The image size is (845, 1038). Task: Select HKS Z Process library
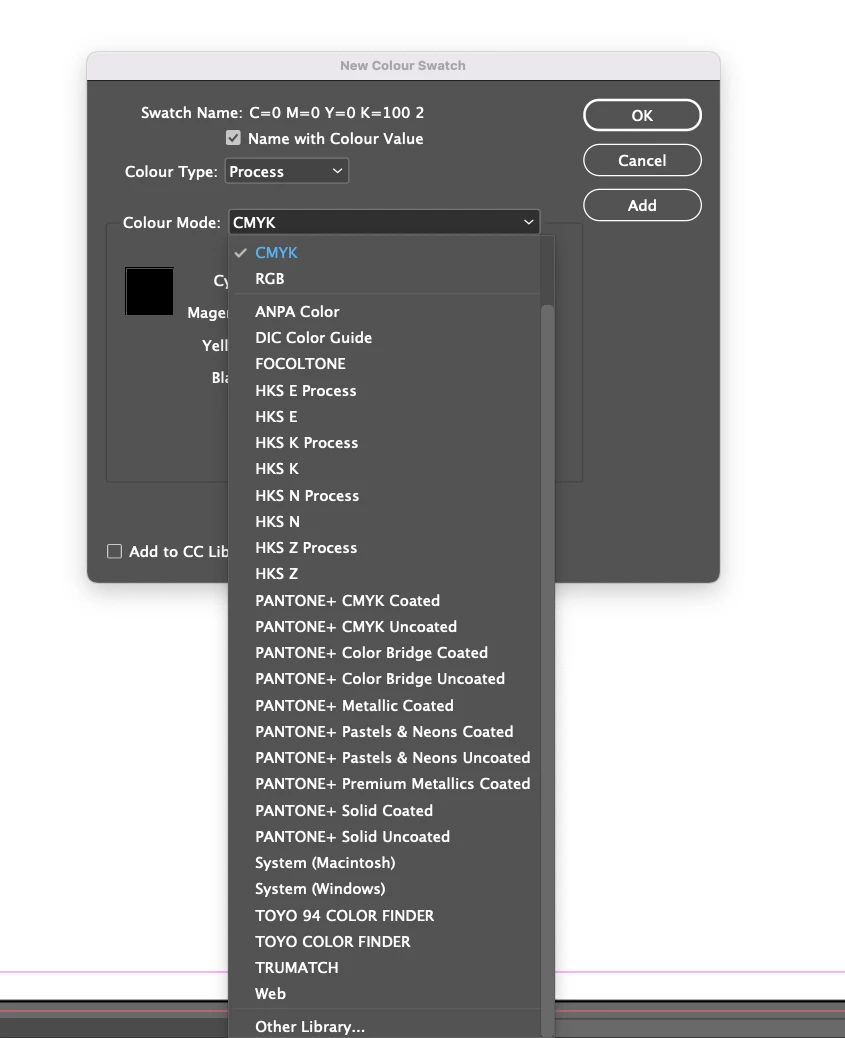tap(384, 547)
